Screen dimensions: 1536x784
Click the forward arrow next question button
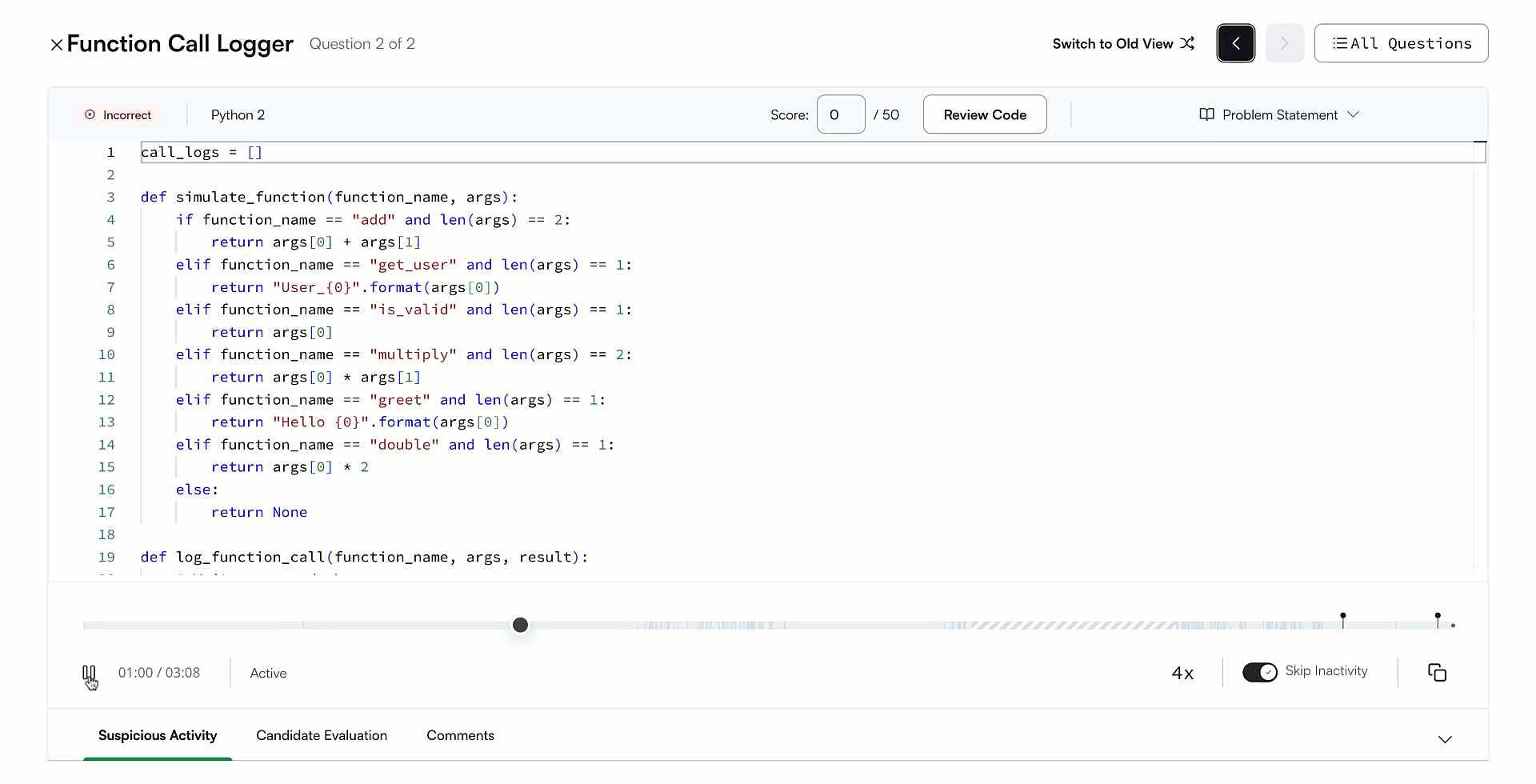point(1284,43)
